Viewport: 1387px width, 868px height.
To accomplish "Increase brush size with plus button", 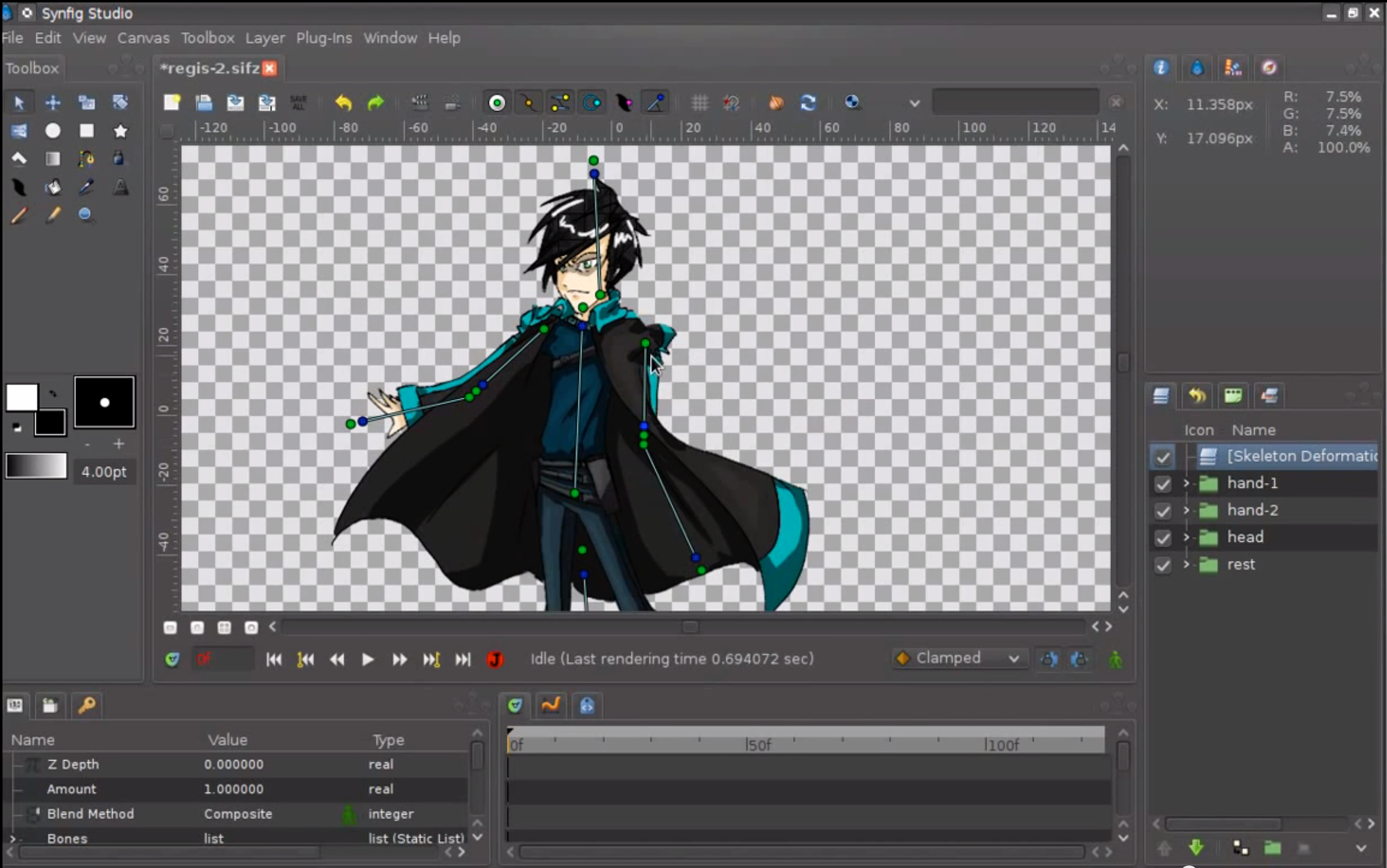I will pyautogui.click(x=119, y=444).
